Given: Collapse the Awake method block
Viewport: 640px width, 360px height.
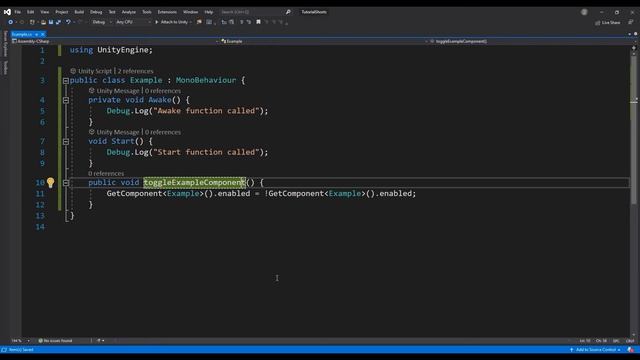Looking at the screenshot, I should (x=66, y=100).
